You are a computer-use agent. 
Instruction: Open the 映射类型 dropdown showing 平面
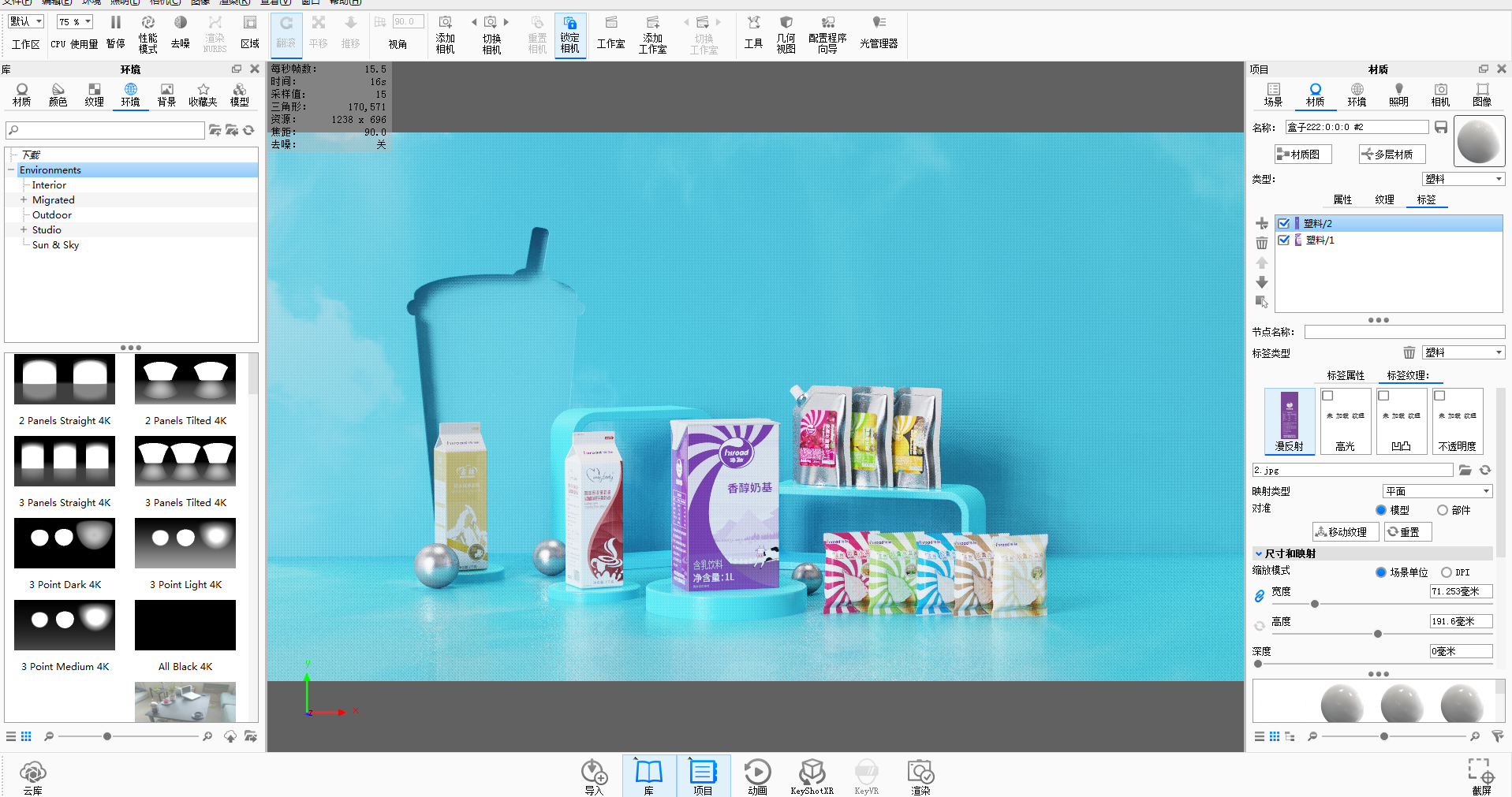coord(1437,491)
